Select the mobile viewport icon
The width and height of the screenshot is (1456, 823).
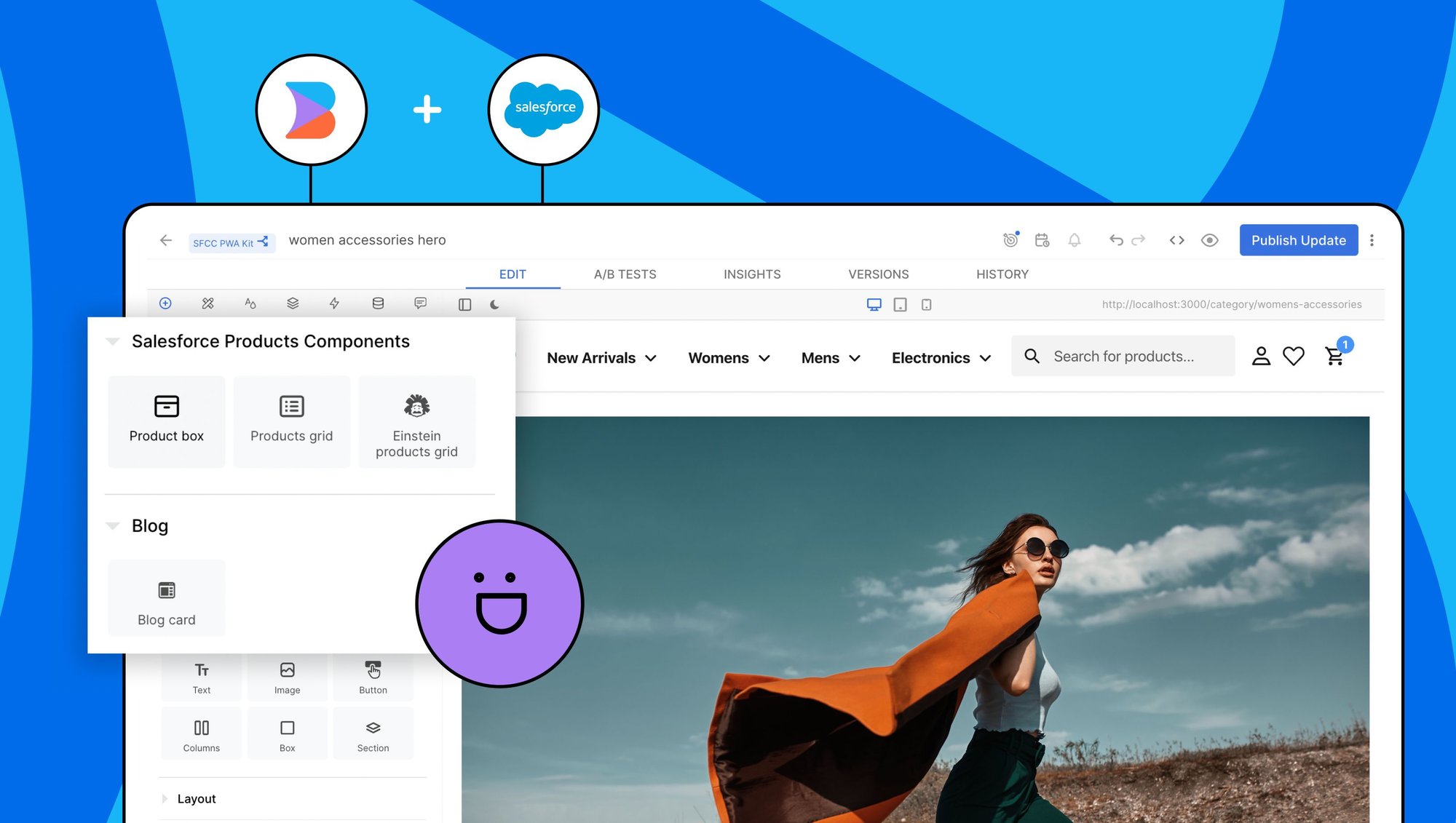(x=926, y=305)
